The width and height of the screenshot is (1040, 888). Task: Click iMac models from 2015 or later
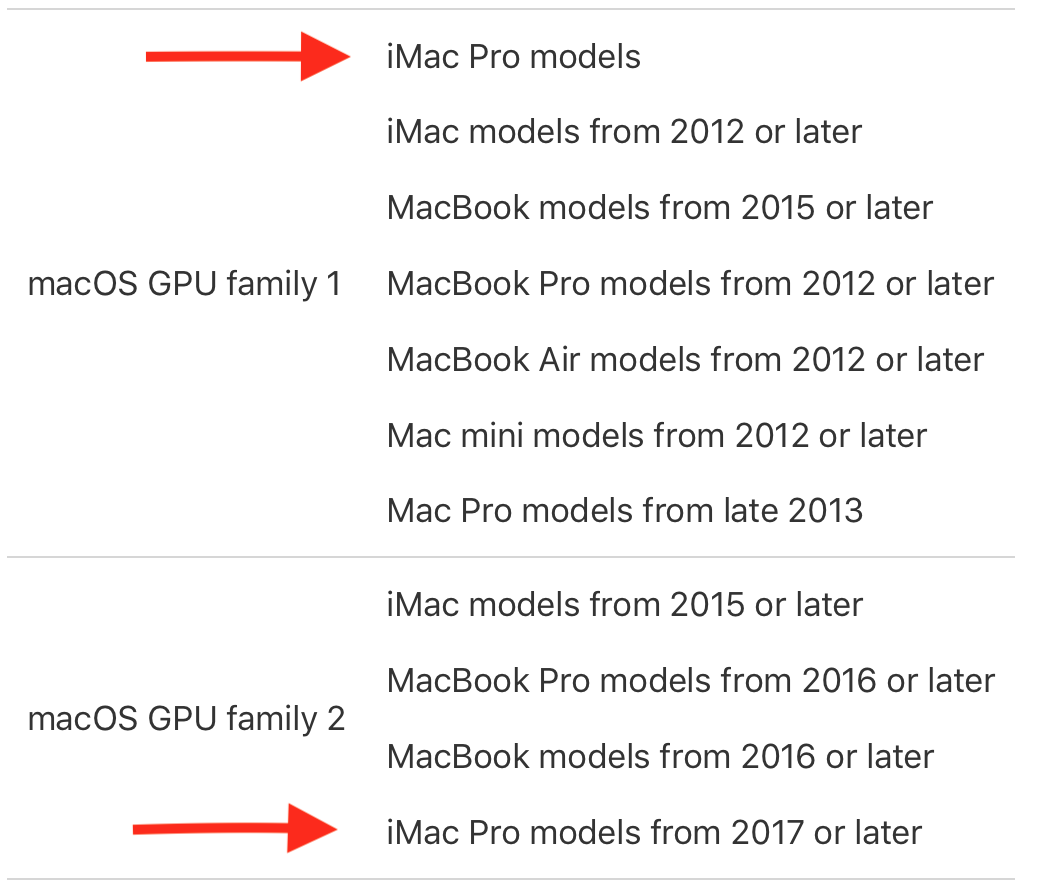625,605
